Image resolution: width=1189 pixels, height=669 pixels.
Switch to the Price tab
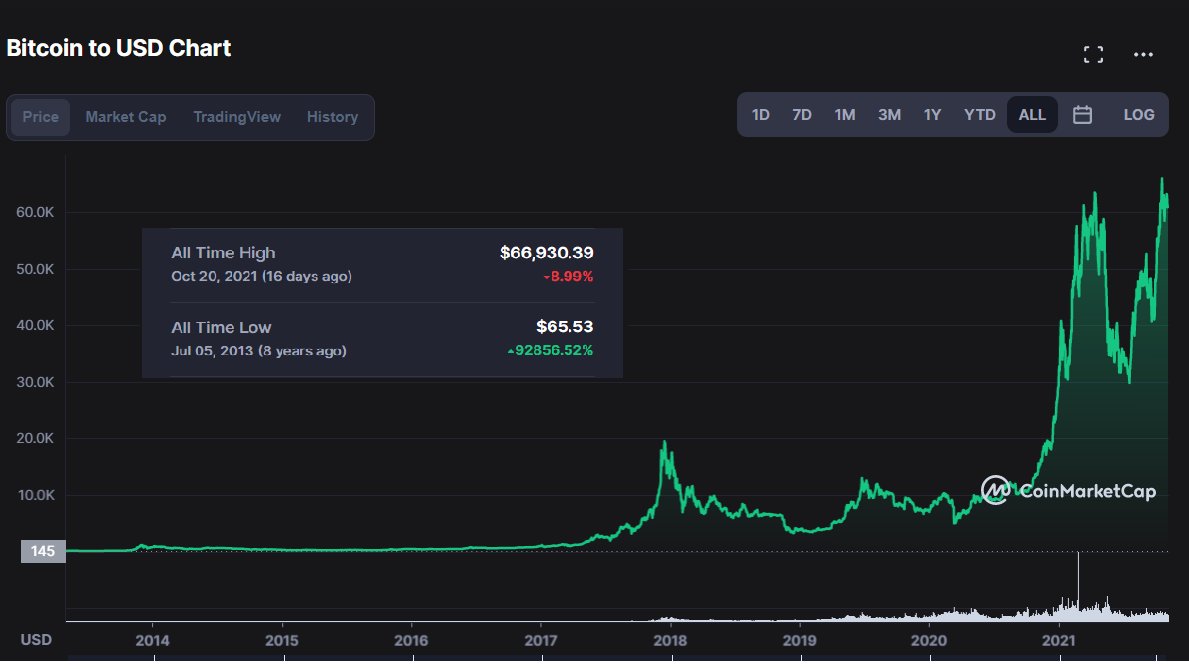click(x=40, y=117)
